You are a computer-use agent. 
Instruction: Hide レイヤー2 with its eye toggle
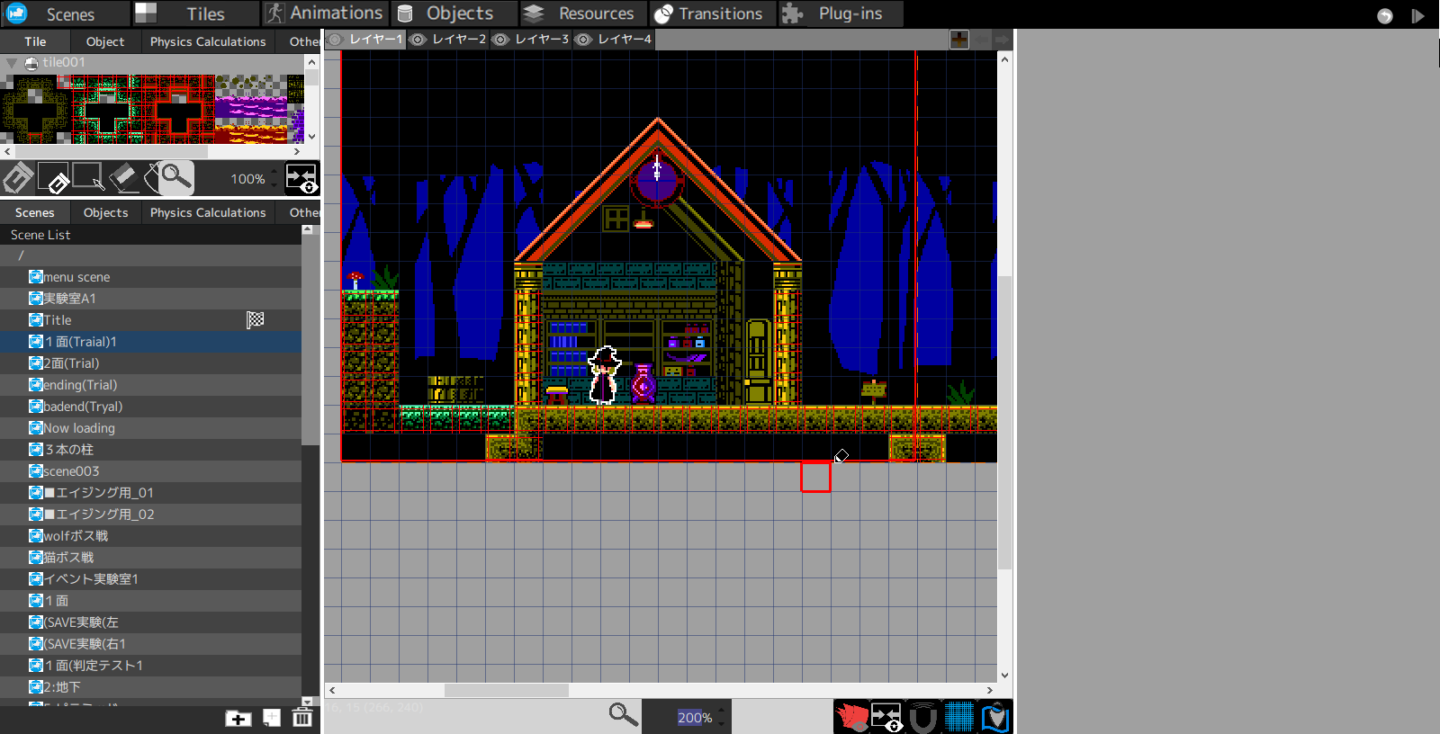418,39
